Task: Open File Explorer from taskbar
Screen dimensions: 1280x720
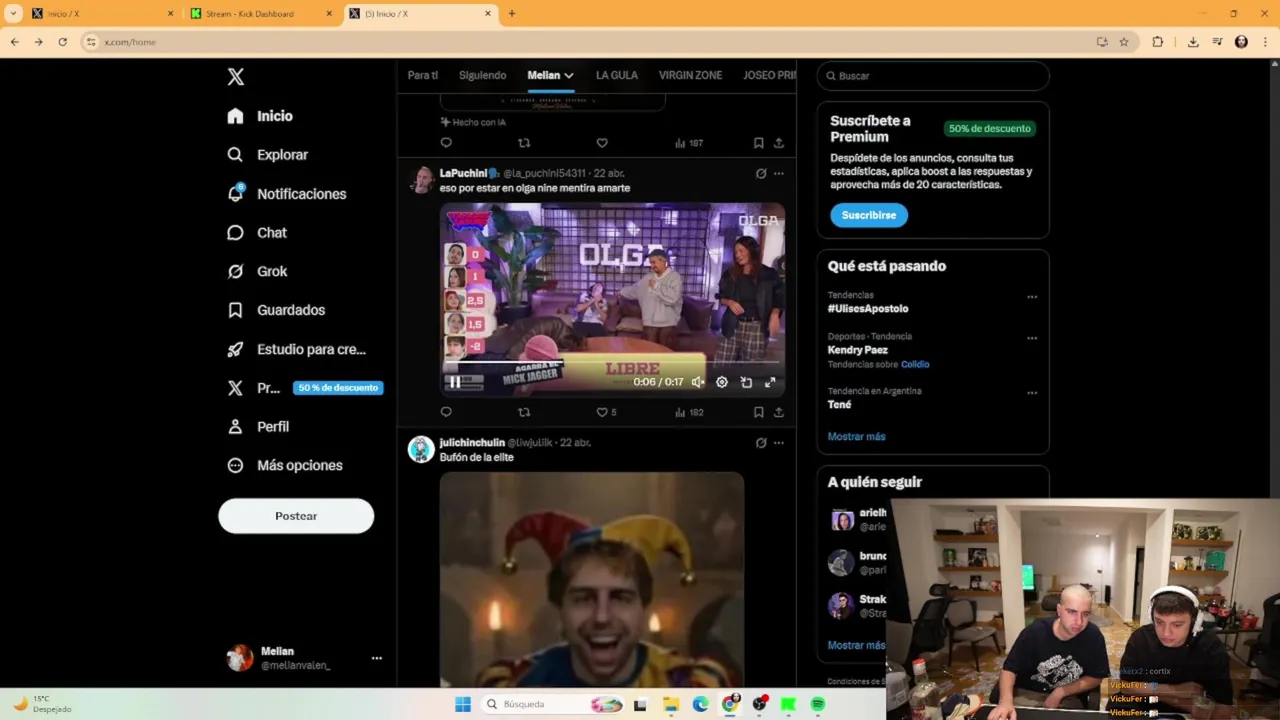Action: (x=671, y=704)
